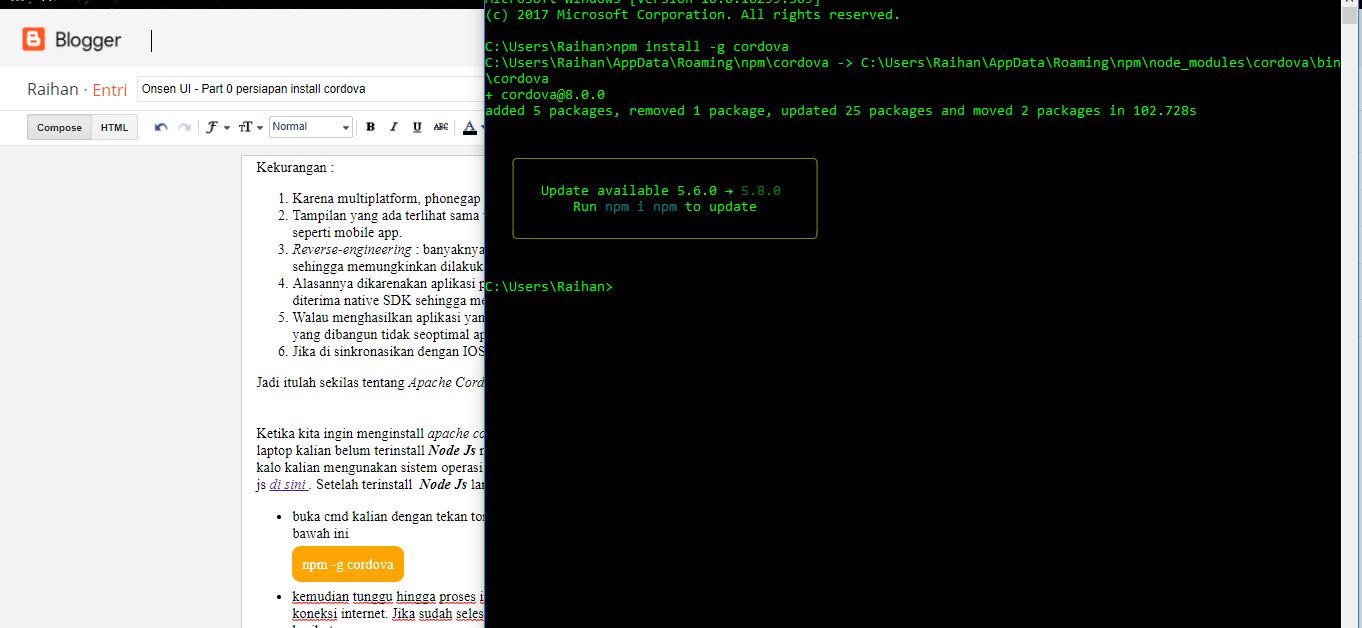This screenshot has width=1362, height=628.
Task: Click the 'Entri' link near Raihan
Action: [110, 89]
